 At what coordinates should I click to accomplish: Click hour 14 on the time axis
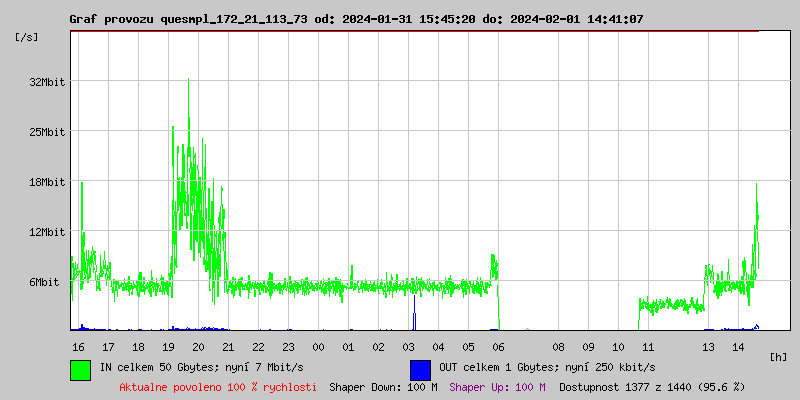tap(738, 346)
